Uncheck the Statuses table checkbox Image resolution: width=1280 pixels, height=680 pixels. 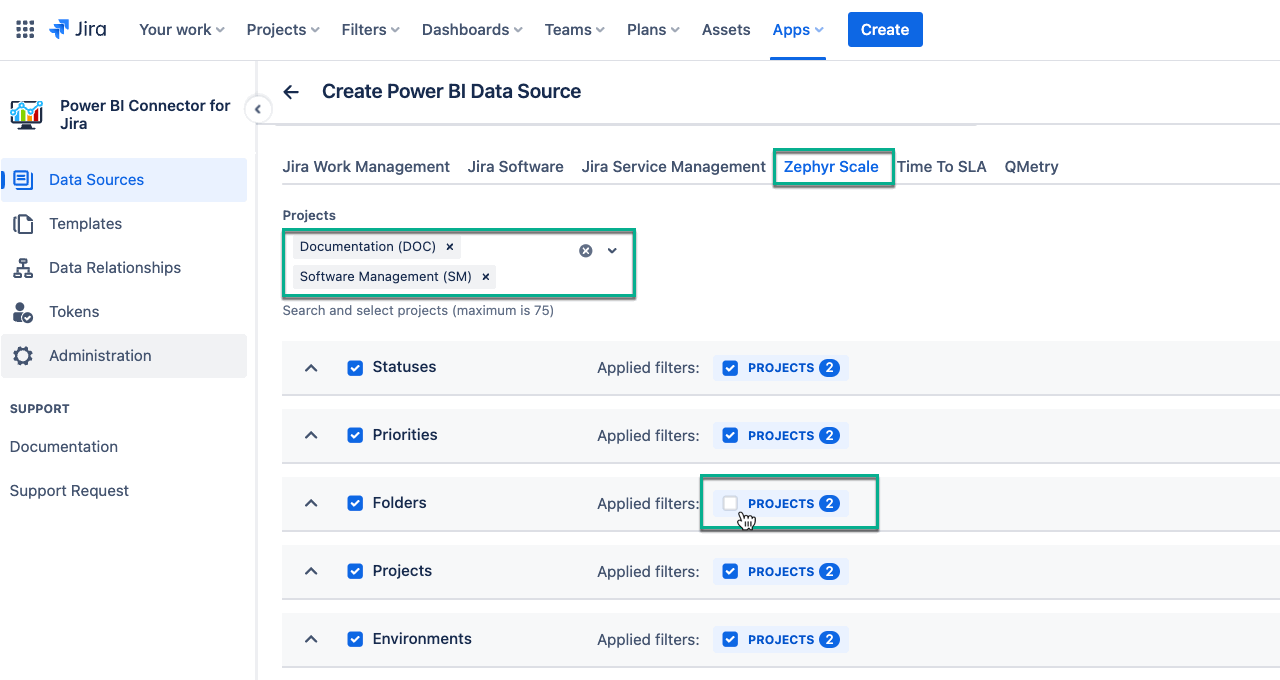click(x=355, y=368)
